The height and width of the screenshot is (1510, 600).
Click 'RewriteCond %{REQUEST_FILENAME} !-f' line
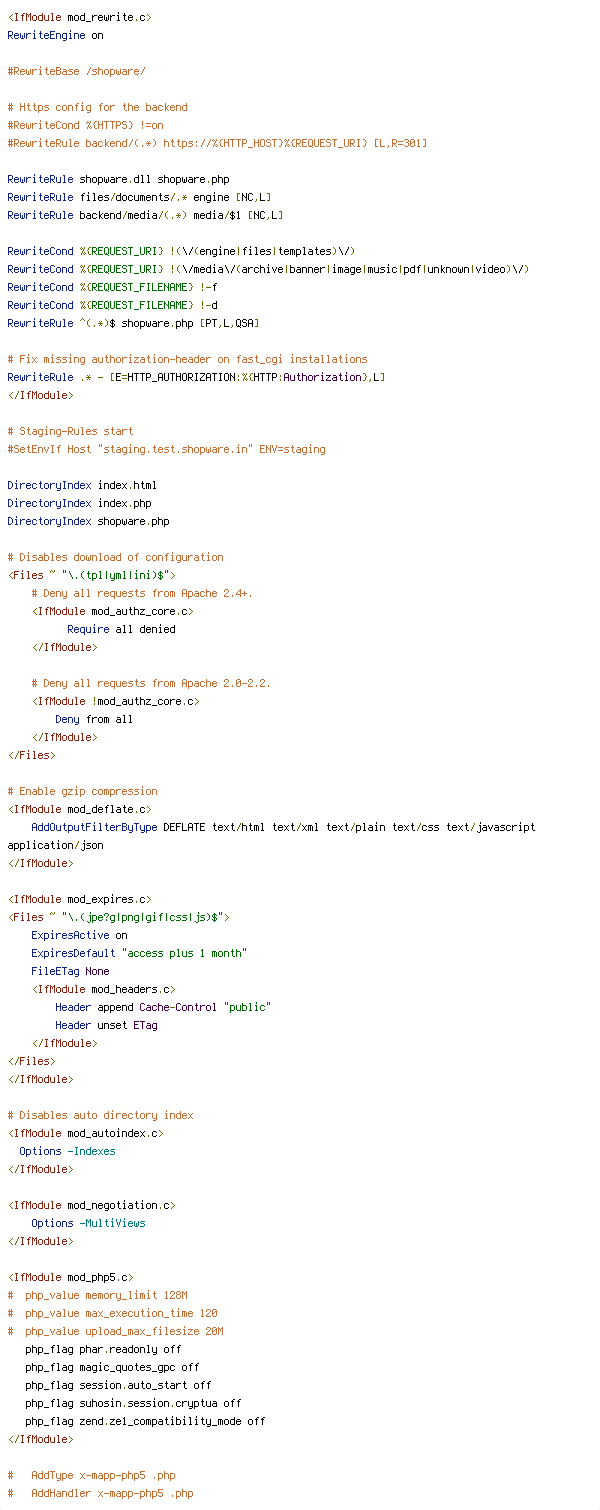[112, 287]
